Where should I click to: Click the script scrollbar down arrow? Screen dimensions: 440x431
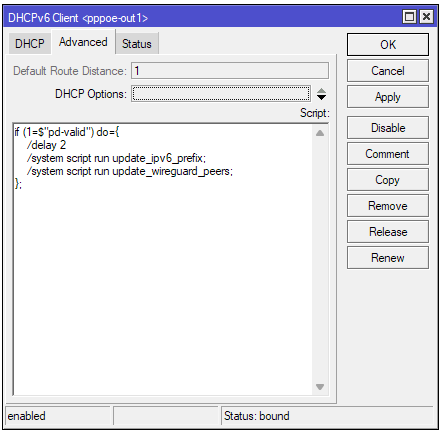click(x=320, y=387)
